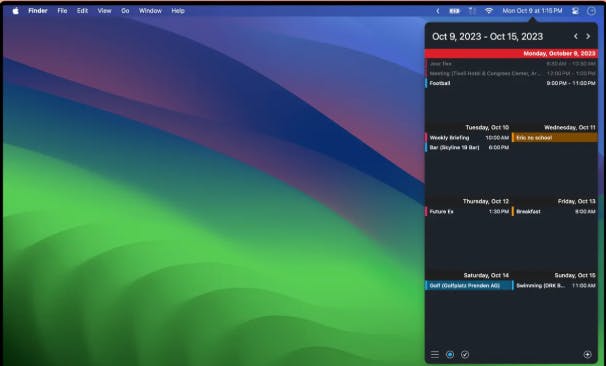Open the Go menu
This screenshot has width=606, height=366.
point(125,11)
